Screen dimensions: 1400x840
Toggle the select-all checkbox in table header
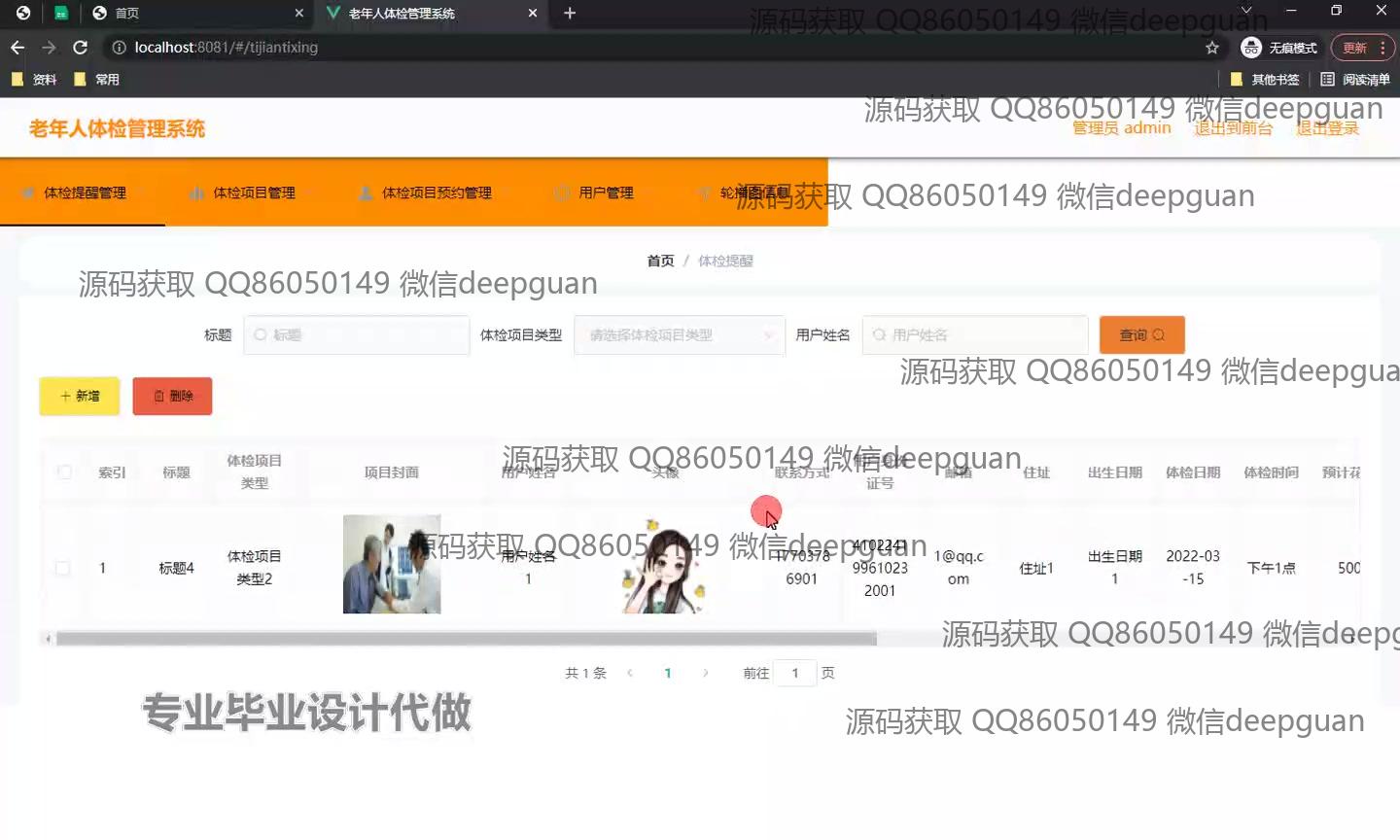click(64, 472)
